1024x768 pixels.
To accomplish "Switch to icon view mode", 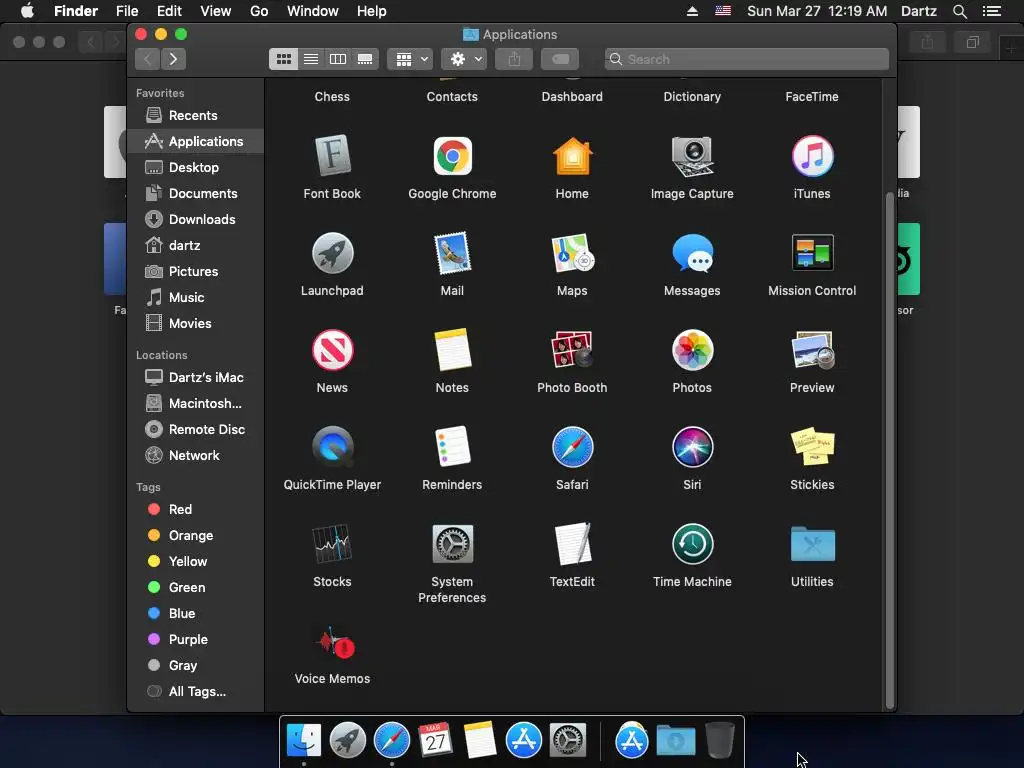I will 283,59.
